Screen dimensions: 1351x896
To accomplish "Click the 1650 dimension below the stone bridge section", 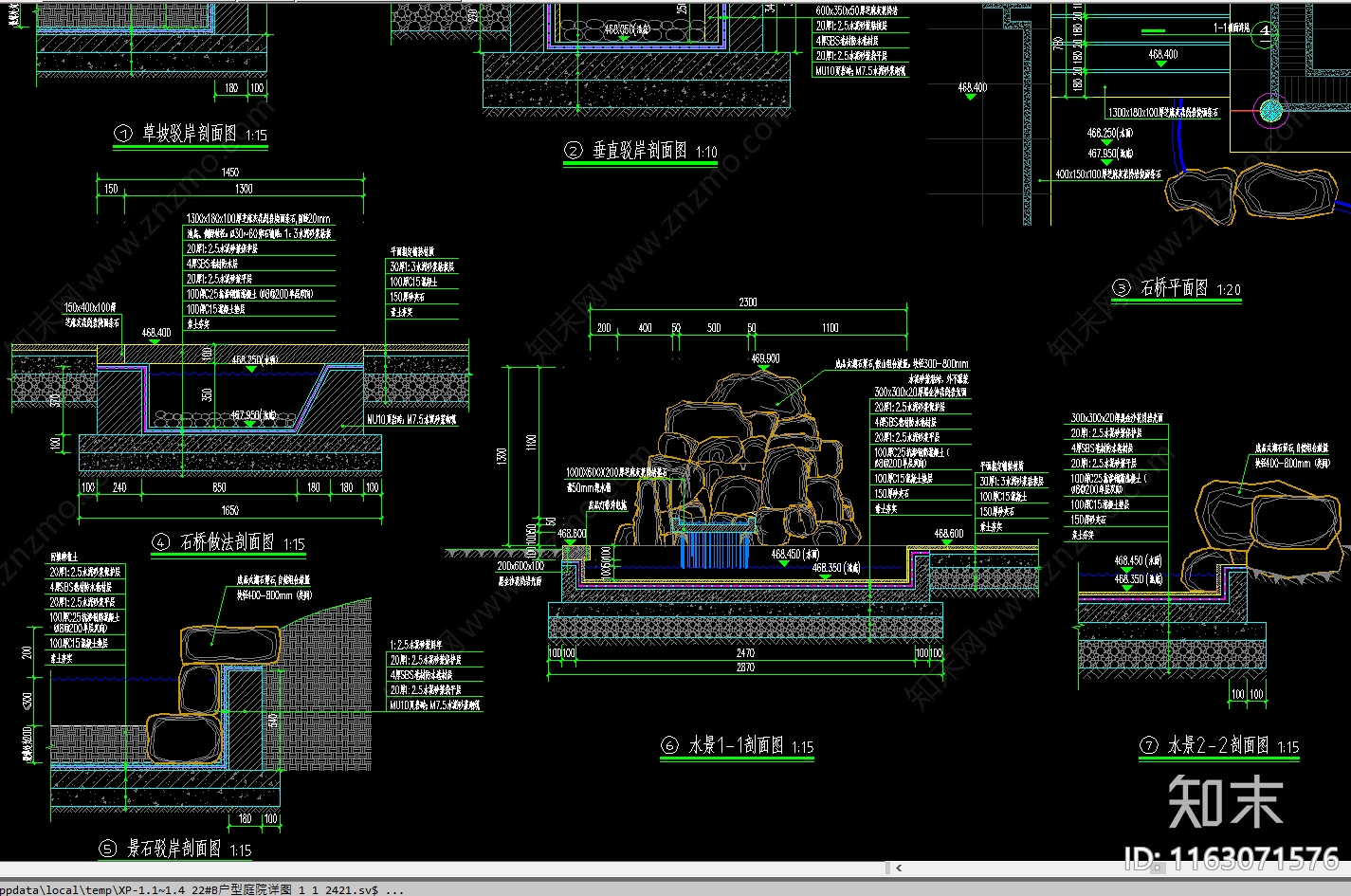I will click(230, 511).
